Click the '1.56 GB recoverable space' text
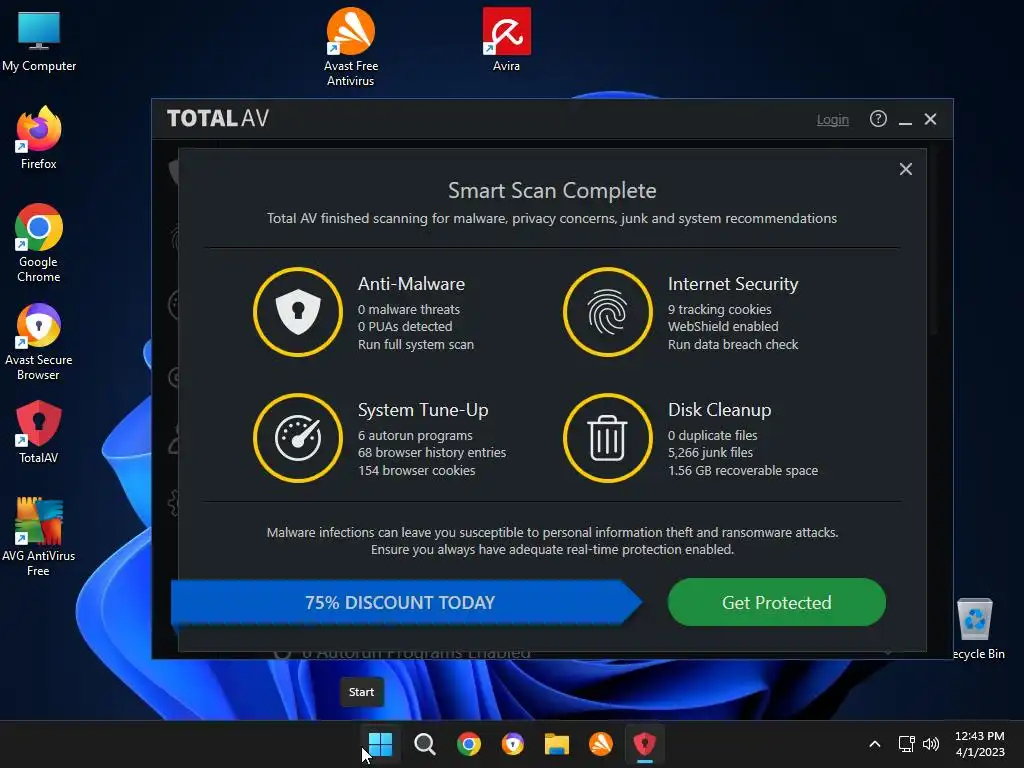 point(743,470)
